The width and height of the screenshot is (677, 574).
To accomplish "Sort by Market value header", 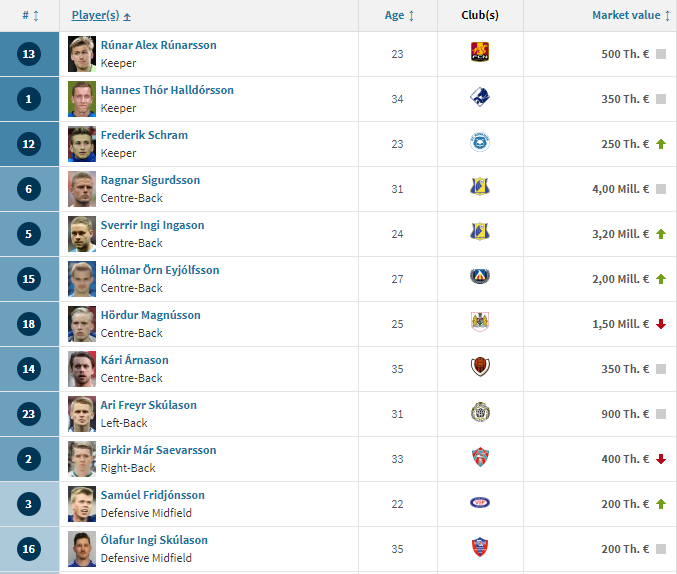I will click(631, 16).
